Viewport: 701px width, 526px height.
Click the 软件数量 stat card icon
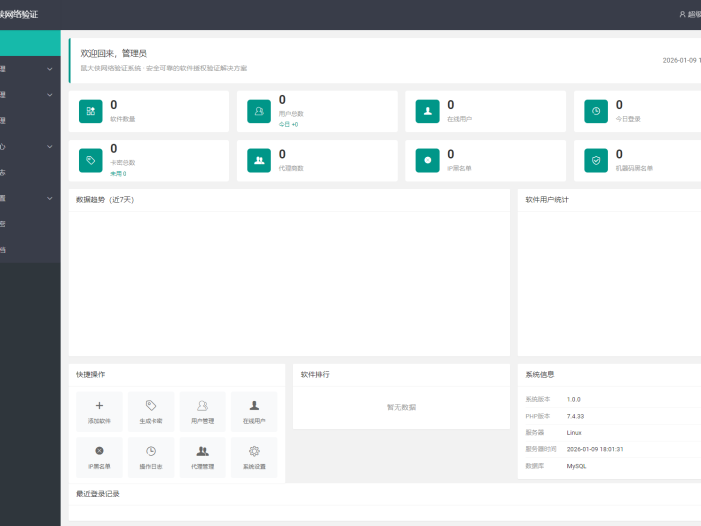pyautogui.click(x=91, y=111)
